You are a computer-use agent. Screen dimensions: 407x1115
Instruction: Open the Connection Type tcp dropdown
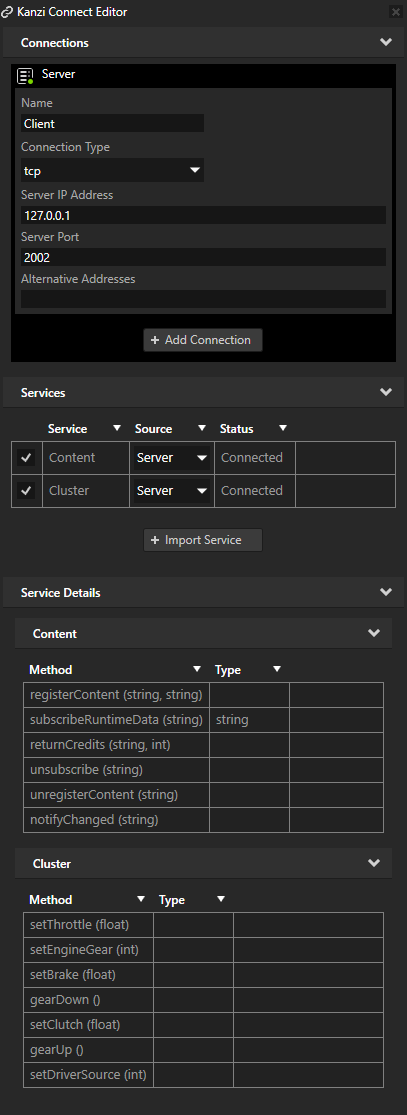112,171
